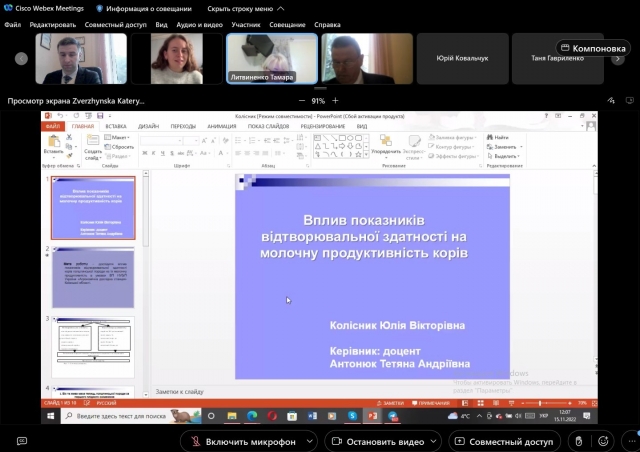Click the Включить микрофон unmute button
This screenshot has height=452, width=640.
tap(245, 441)
